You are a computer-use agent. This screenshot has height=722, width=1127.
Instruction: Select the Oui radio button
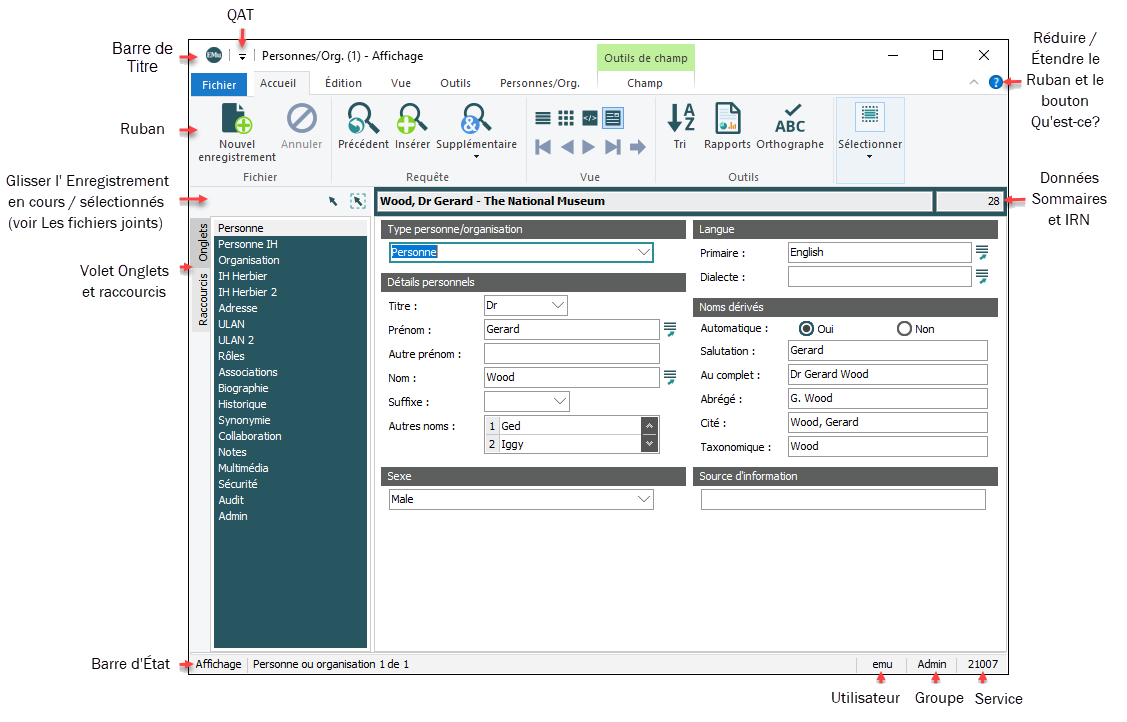(x=807, y=328)
